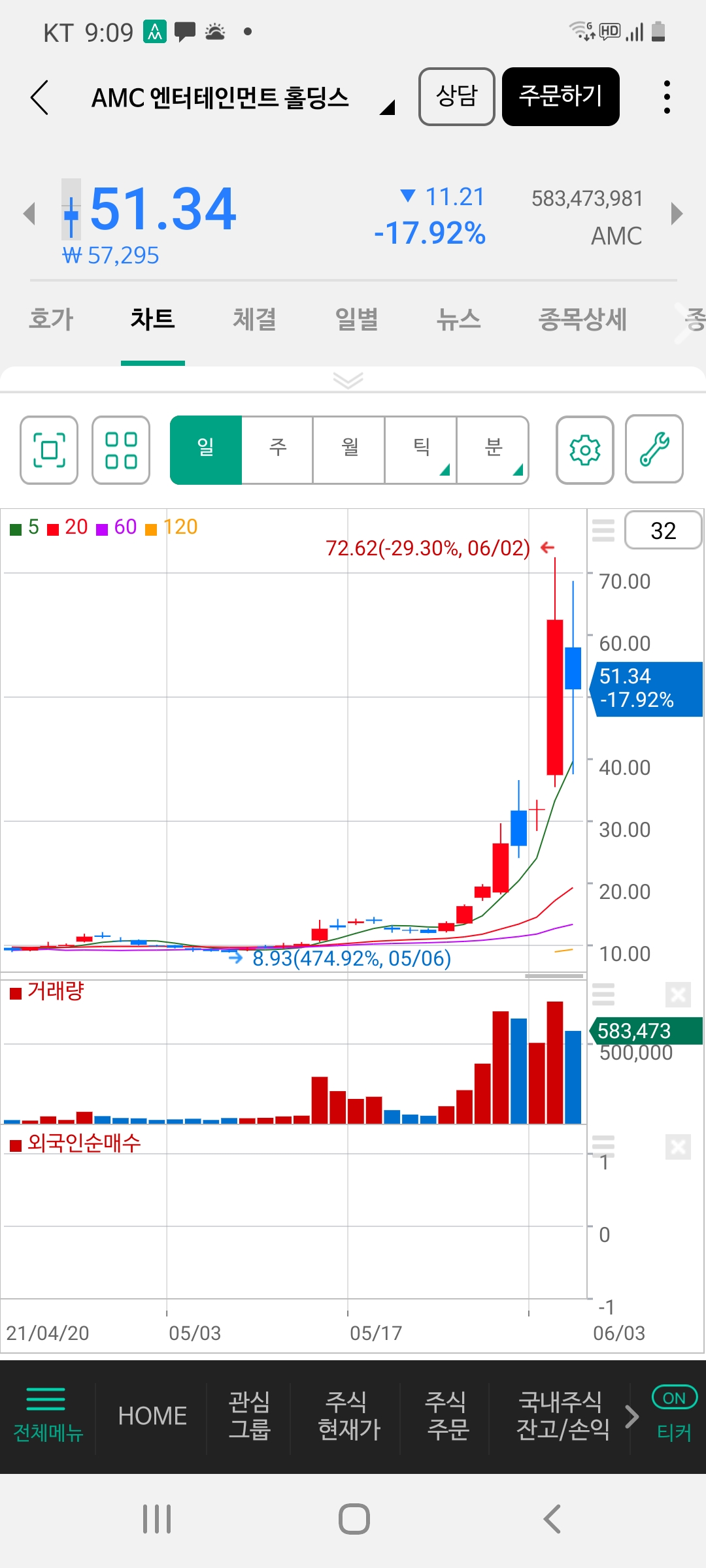Go back using the header arrow

coord(40,97)
